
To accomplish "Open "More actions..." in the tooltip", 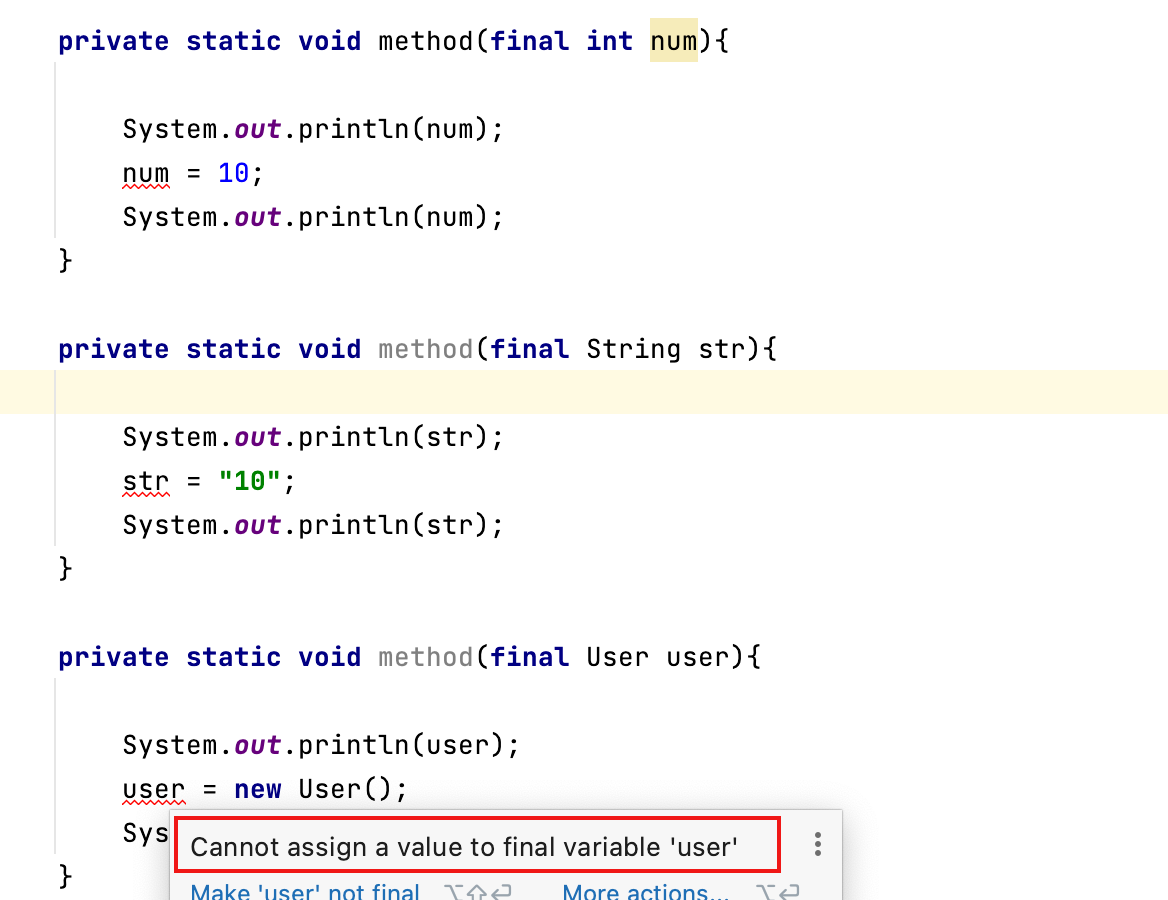I will [x=645, y=891].
